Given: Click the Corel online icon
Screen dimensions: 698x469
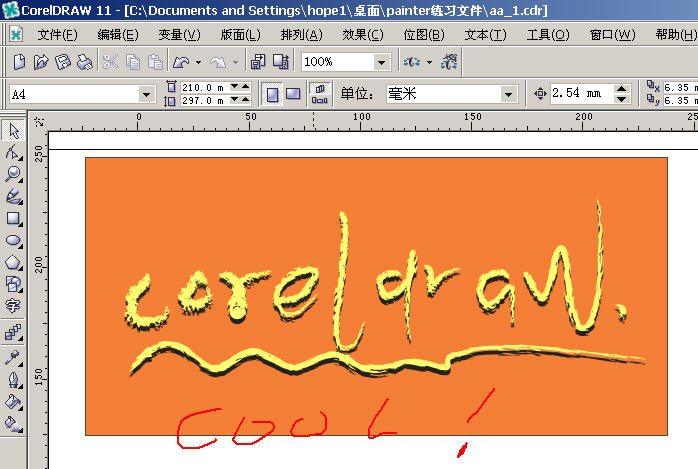Looking at the screenshot, I should (450, 62).
